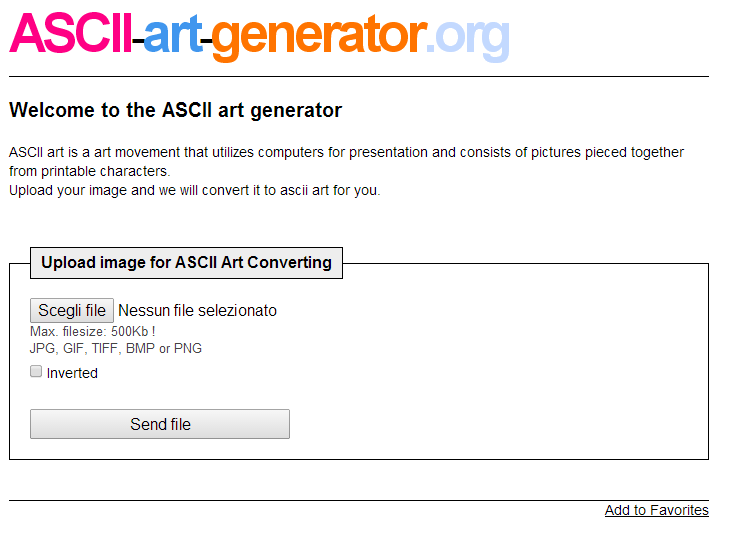Click the paragraph describing ASCII art movement
The height and width of the screenshot is (546, 750).
pyautogui.click(x=346, y=162)
